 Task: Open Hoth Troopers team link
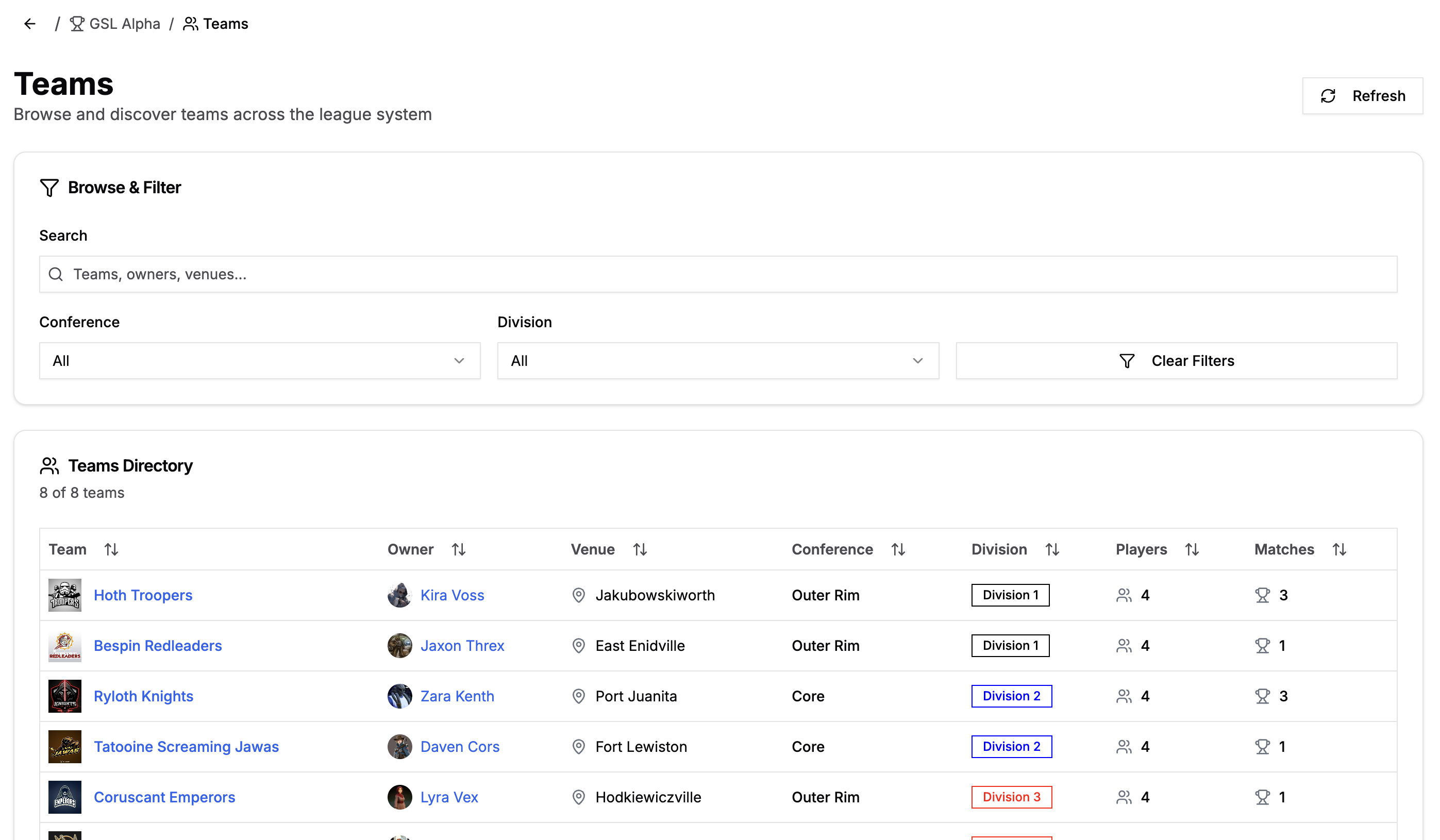coord(143,595)
